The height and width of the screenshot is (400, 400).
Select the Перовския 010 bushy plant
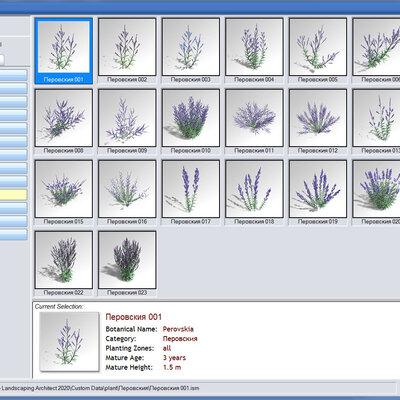(191, 118)
